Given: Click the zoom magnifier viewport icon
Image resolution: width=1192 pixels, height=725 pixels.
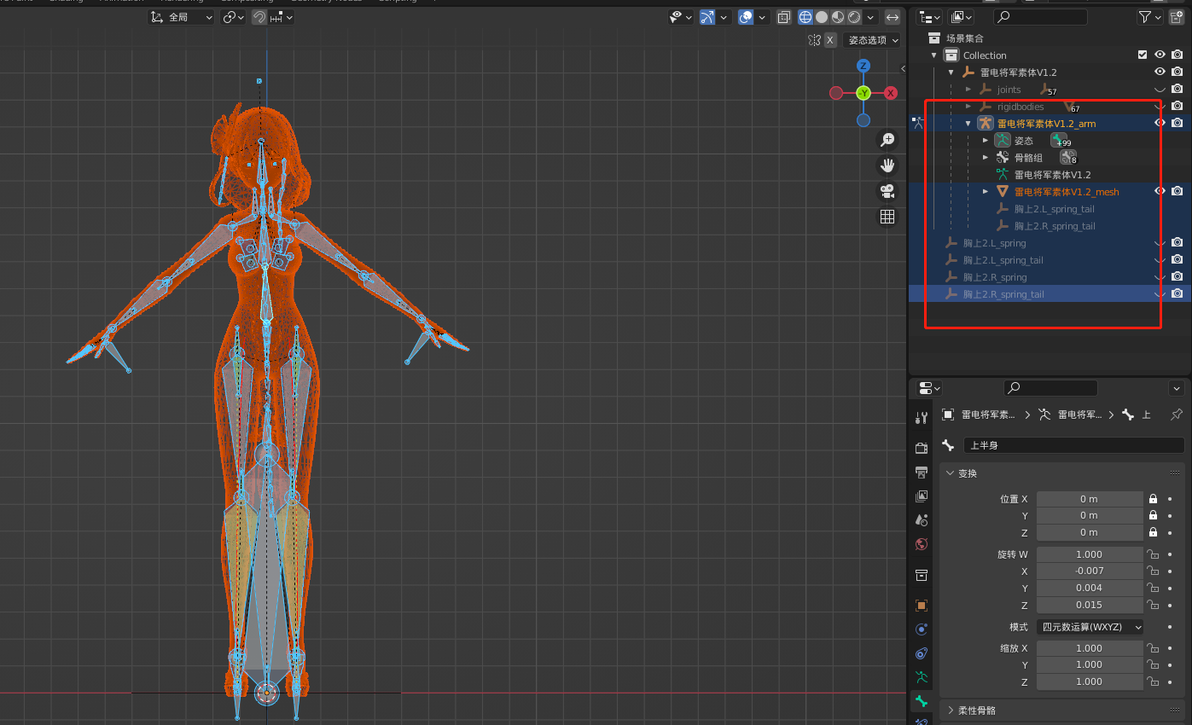Looking at the screenshot, I should pyautogui.click(x=887, y=140).
